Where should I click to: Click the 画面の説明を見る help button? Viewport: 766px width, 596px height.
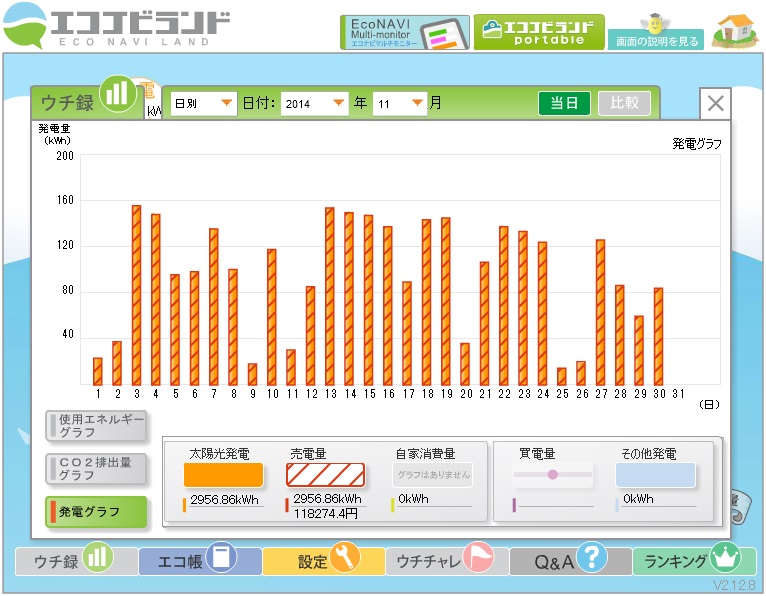coord(656,40)
